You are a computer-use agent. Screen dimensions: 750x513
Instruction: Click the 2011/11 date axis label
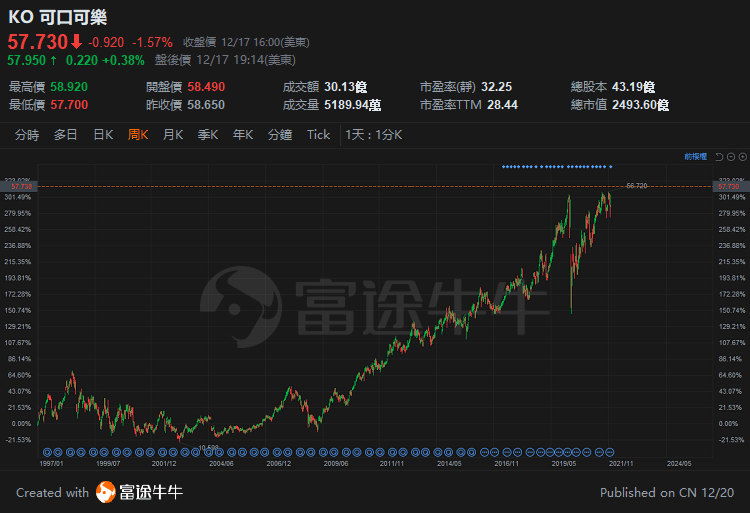pyautogui.click(x=392, y=463)
